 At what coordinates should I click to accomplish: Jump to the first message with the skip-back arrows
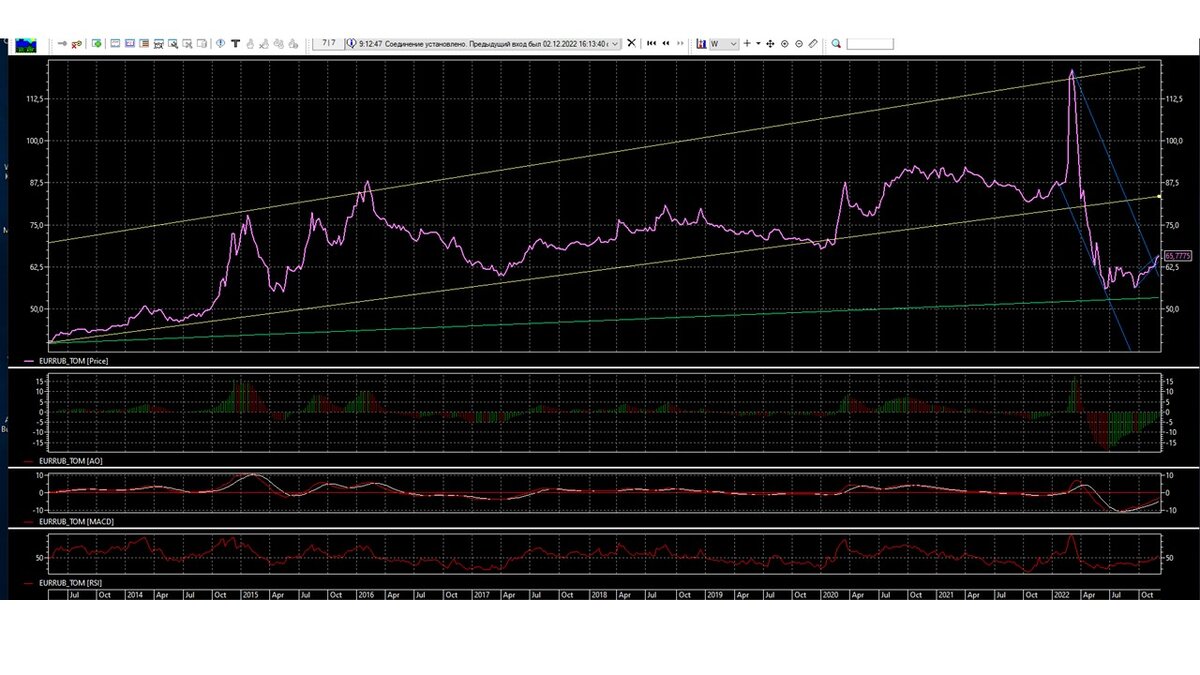[651, 43]
